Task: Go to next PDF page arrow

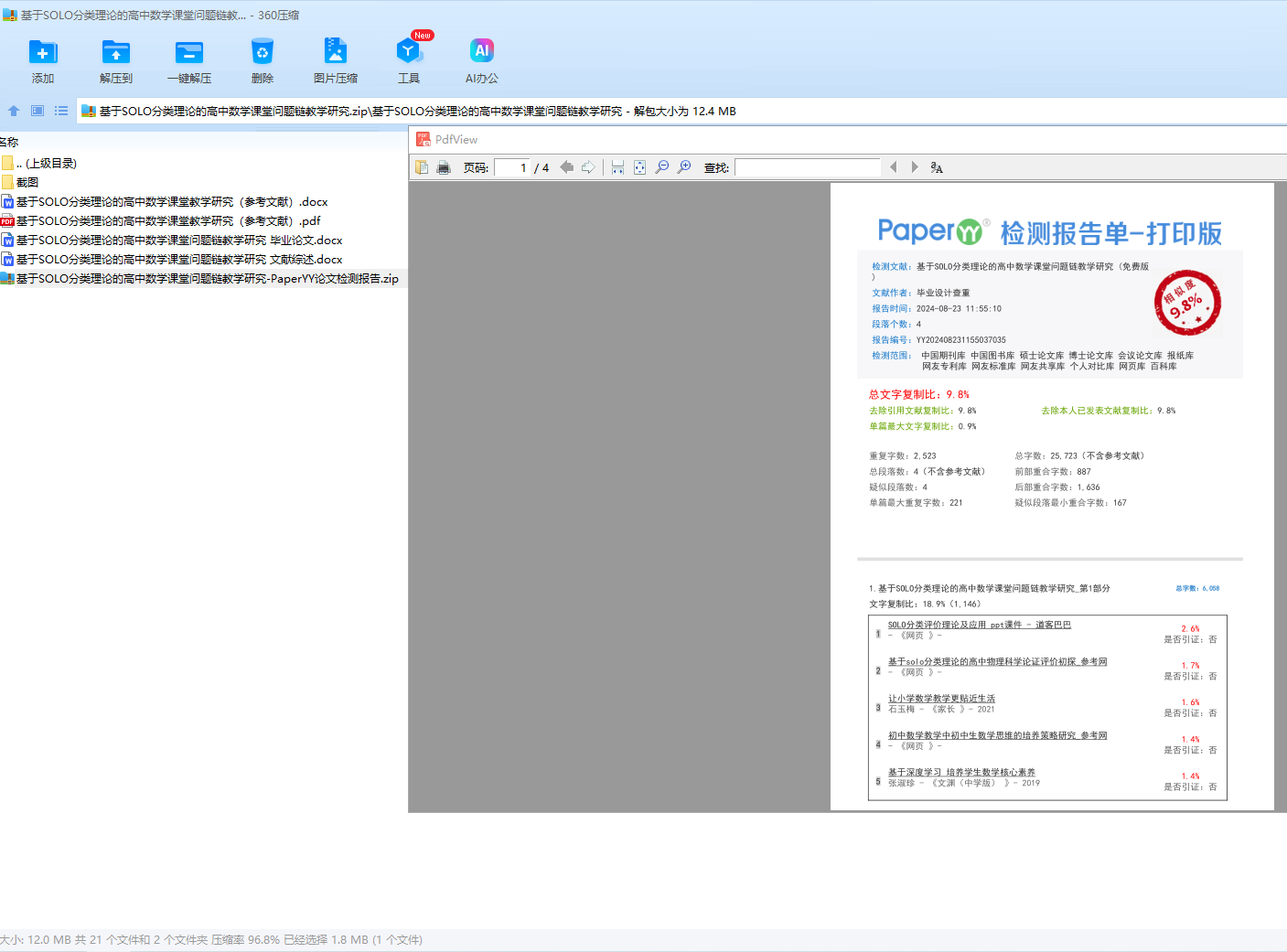Action: (588, 167)
